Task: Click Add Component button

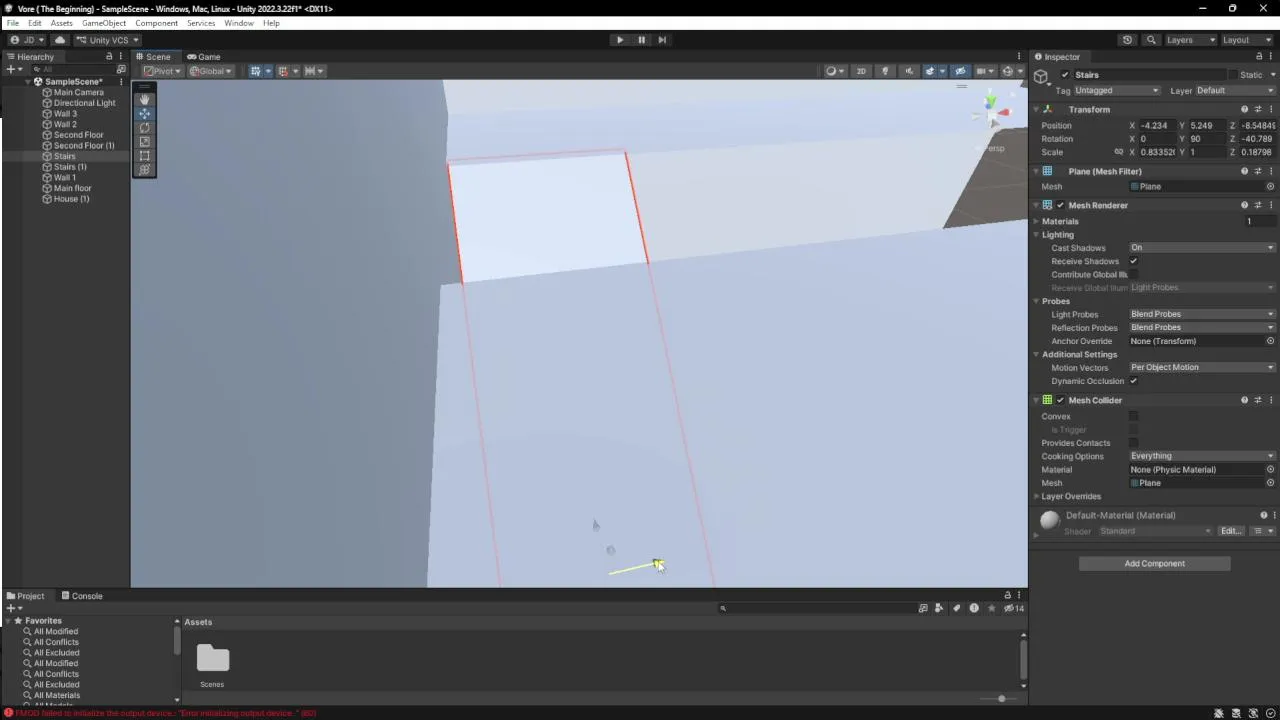Action: (x=1154, y=563)
